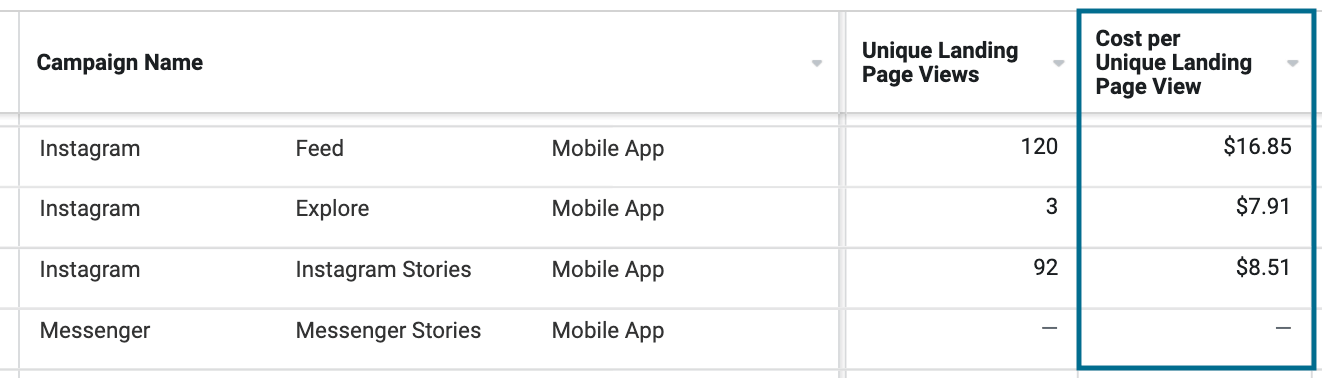This screenshot has height=378, width=1322.
Task: Click the $7.91 cost value
Action: [x=1263, y=208]
